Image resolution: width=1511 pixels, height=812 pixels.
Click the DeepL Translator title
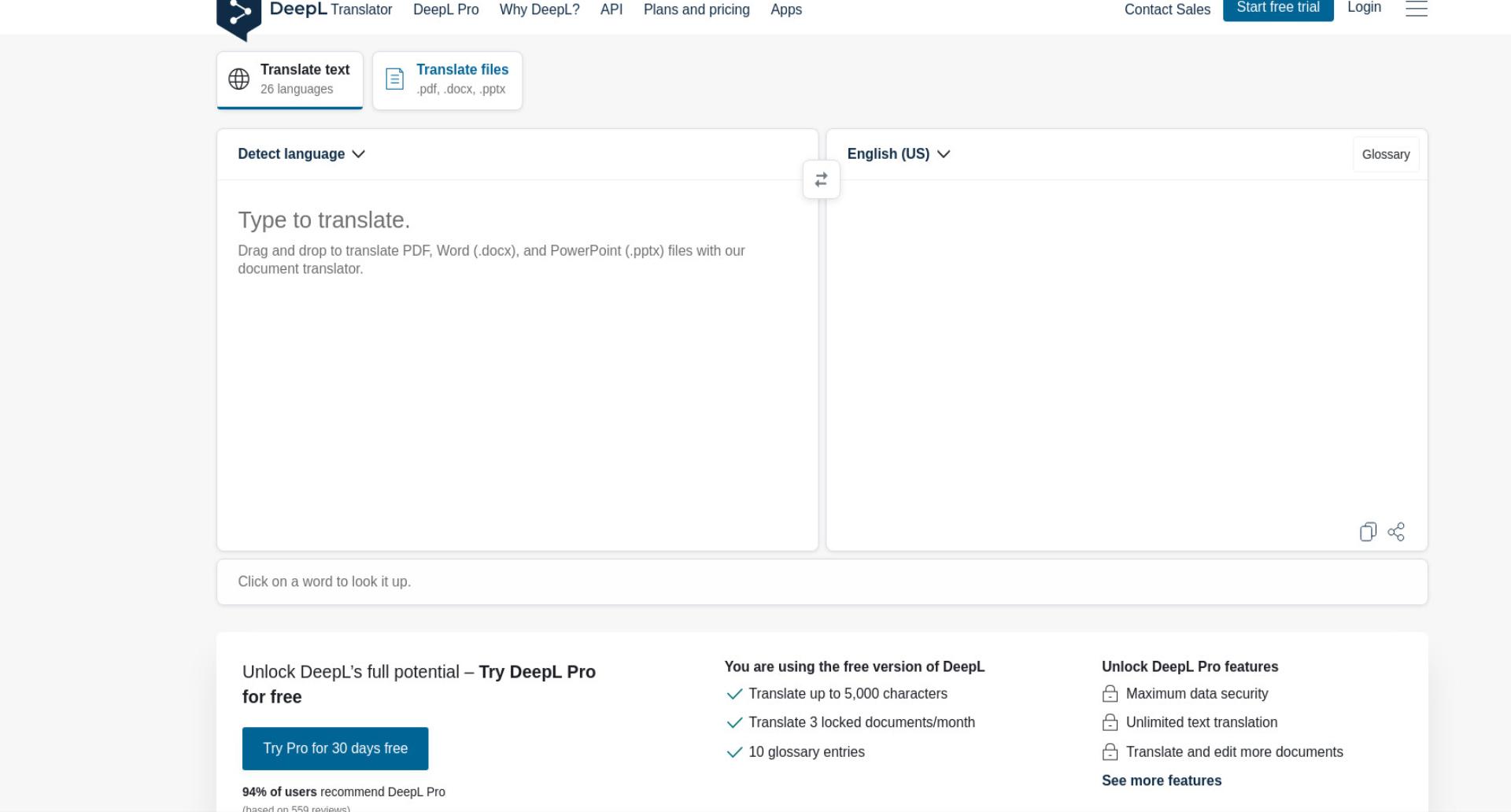tap(331, 9)
